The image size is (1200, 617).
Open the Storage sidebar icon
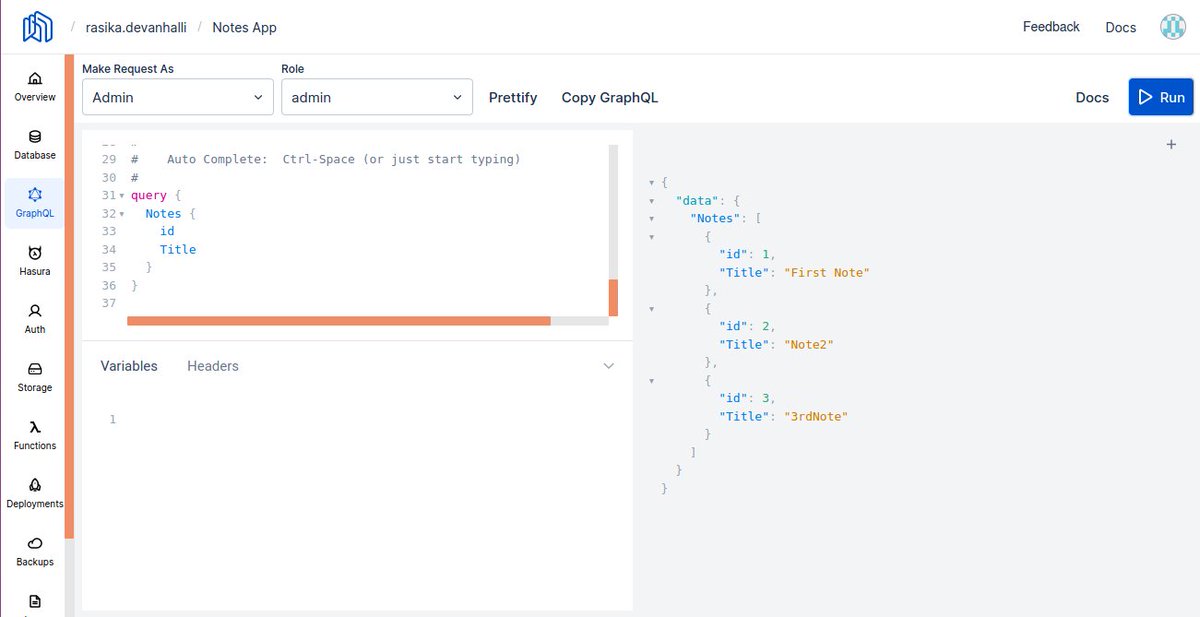click(35, 369)
